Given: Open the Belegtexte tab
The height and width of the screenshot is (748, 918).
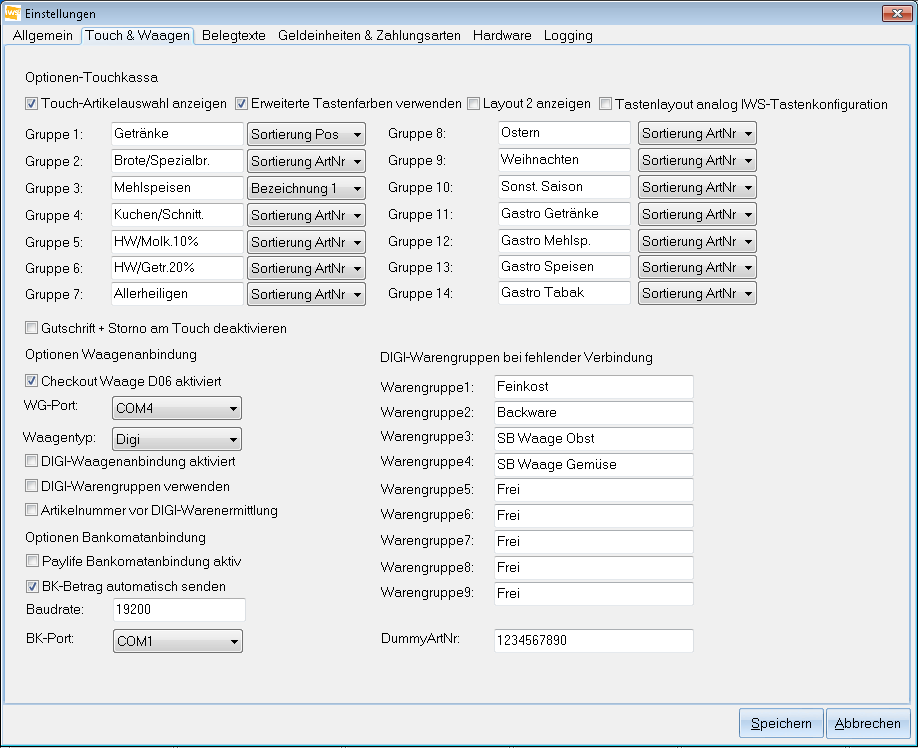Looking at the screenshot, I should [234, 36].
